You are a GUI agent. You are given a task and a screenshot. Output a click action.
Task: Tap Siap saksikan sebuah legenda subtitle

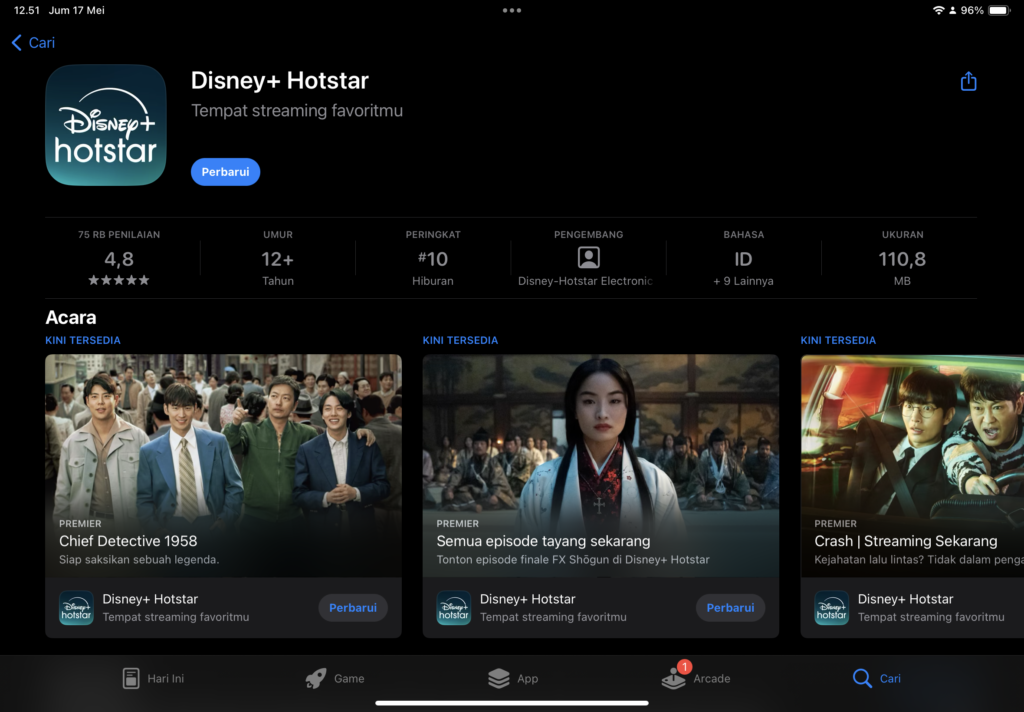[x=139, y=560]
